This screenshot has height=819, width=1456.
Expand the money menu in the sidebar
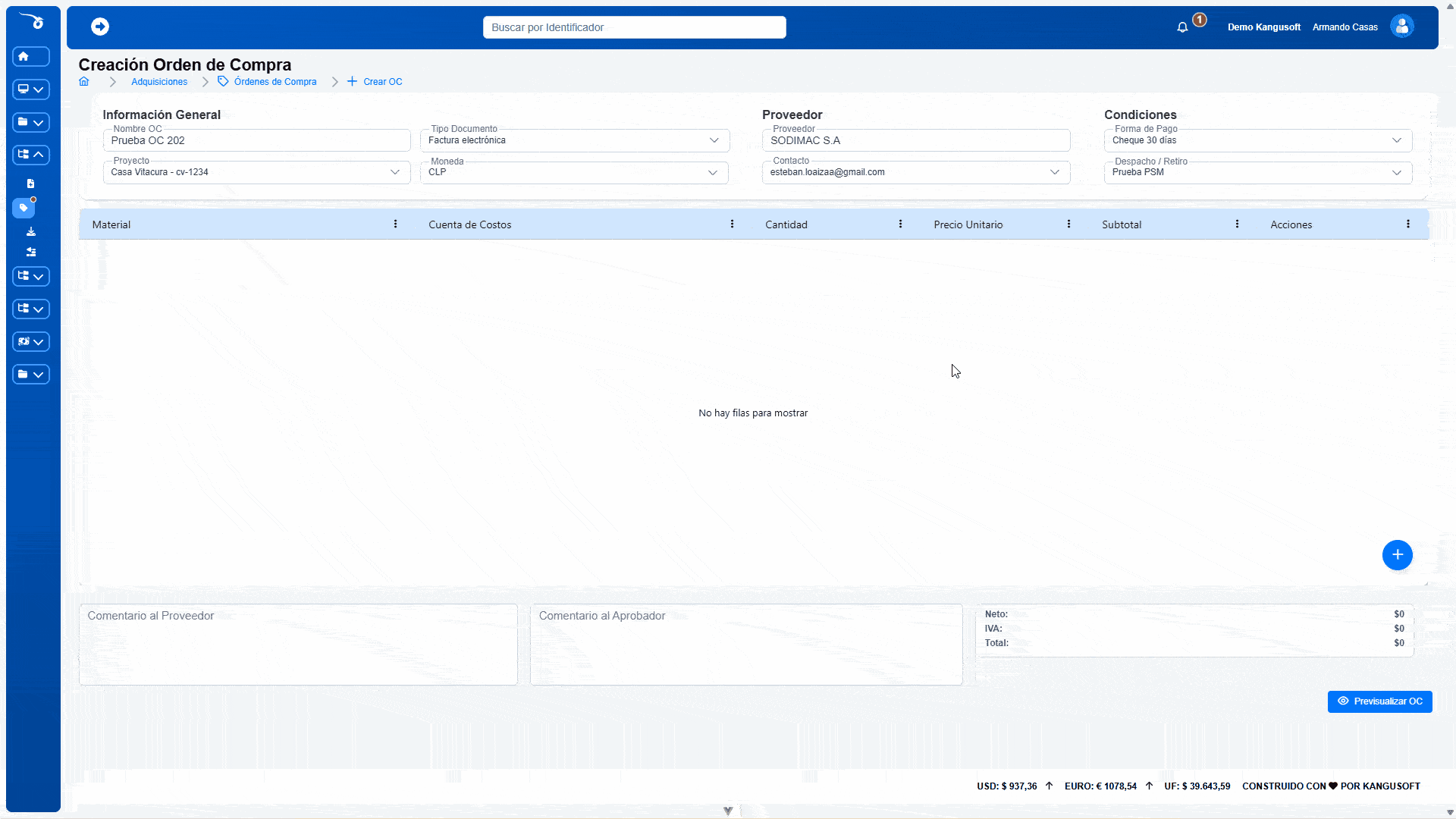(x=31, y=342)
